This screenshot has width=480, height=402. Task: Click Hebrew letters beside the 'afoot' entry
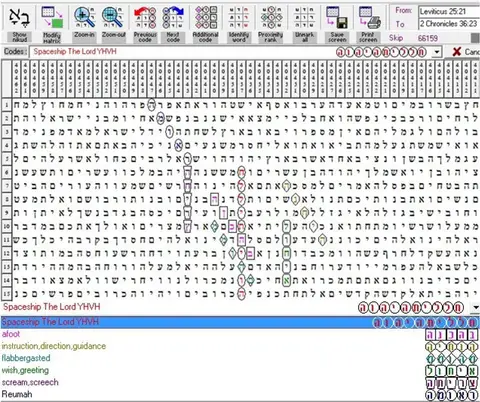tap(452, 335)
